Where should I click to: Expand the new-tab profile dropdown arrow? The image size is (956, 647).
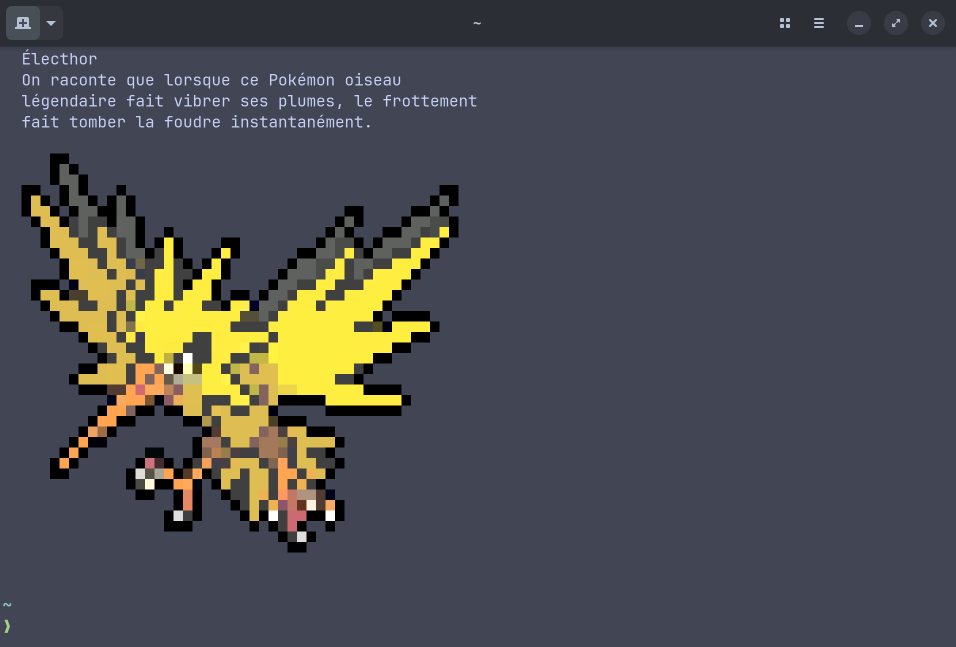(51, 23)
